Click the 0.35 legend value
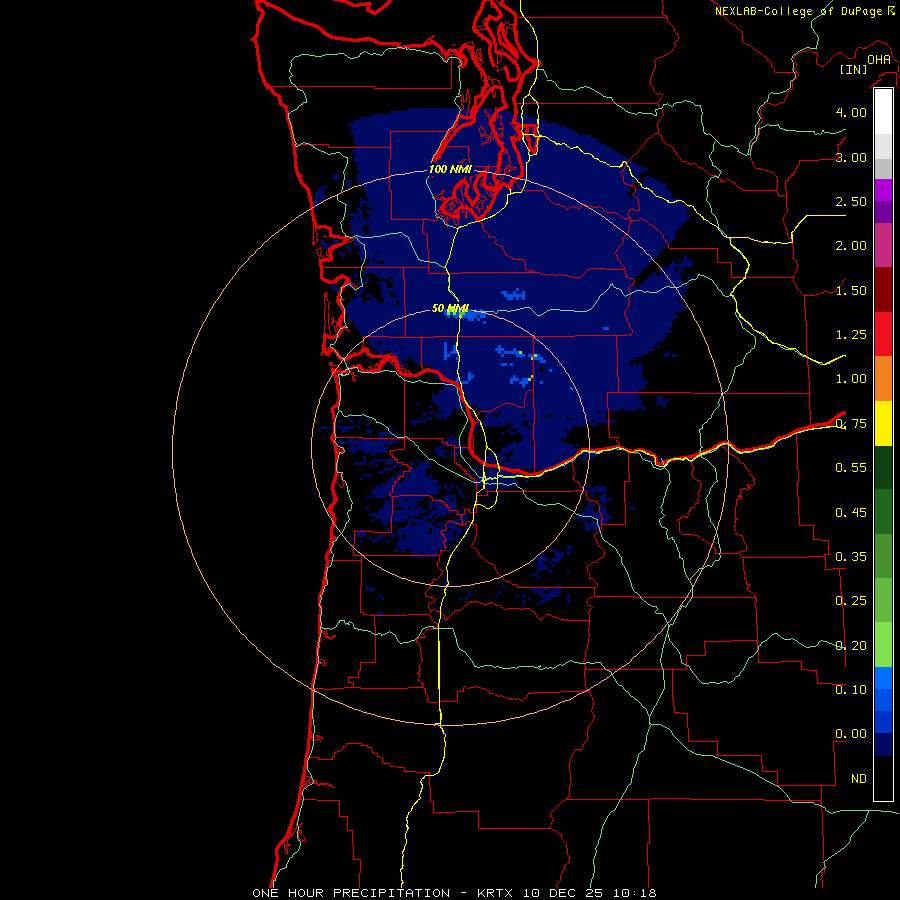The width and height of the screenshot is (900, 900). coord(851,557)
